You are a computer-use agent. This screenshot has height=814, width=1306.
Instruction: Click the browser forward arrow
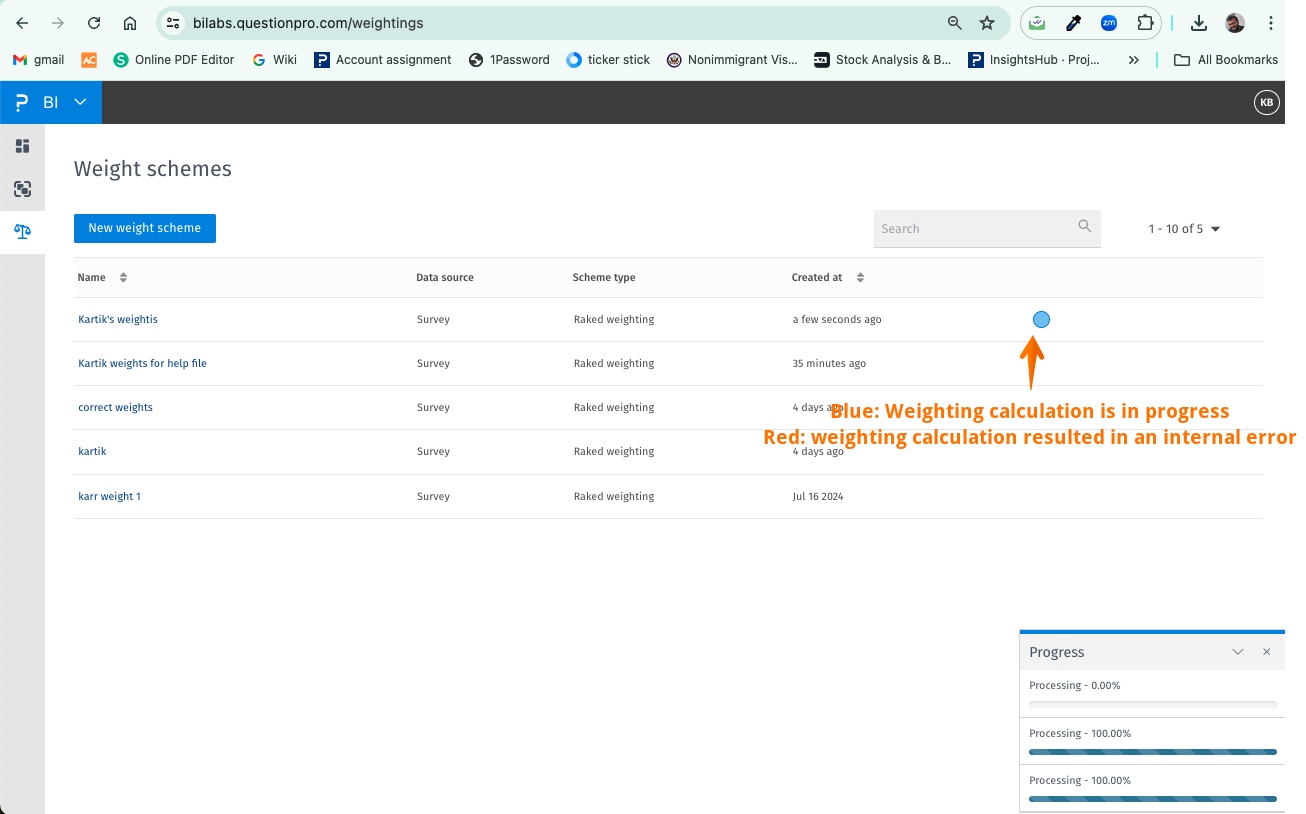click(58, 23)
